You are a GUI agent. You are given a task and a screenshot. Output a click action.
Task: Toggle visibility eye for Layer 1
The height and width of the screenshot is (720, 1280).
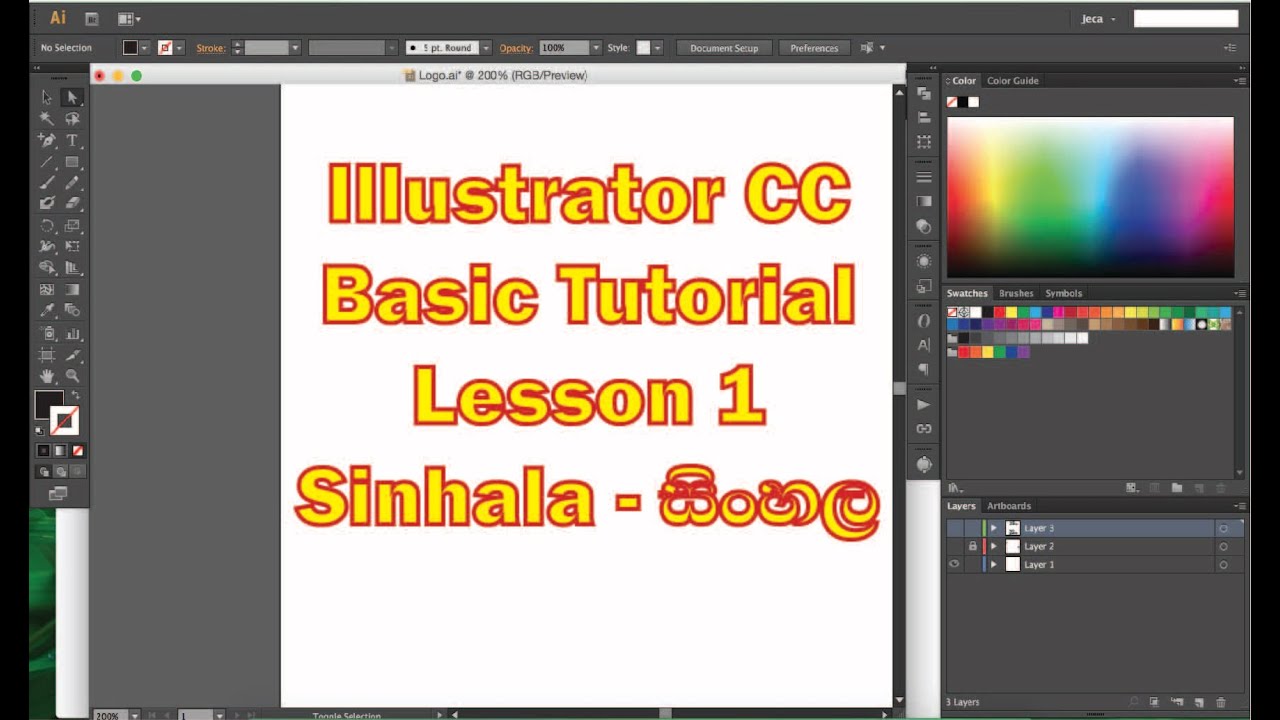coord(954,564)
